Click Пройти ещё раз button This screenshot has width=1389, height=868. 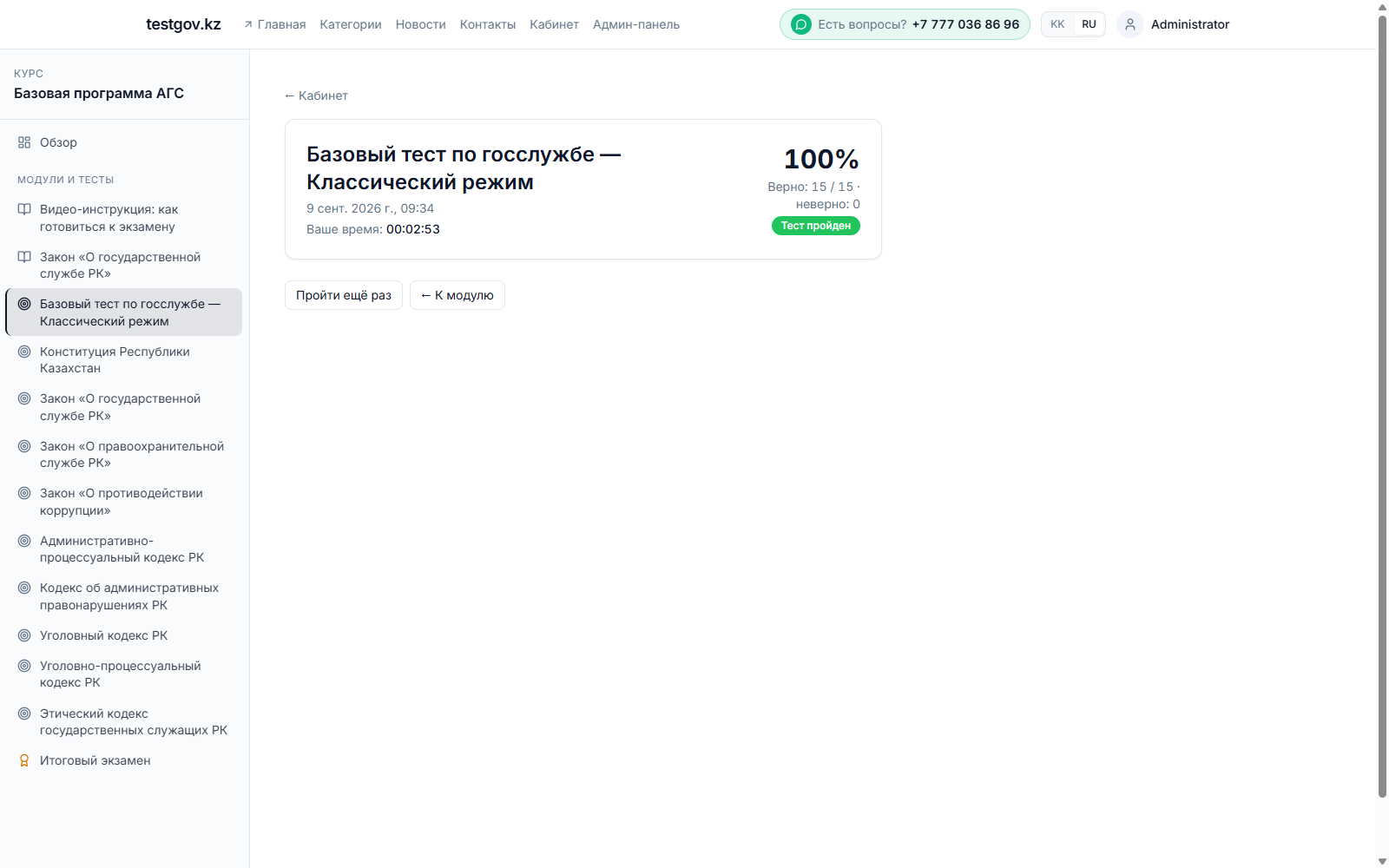(344, 295)
